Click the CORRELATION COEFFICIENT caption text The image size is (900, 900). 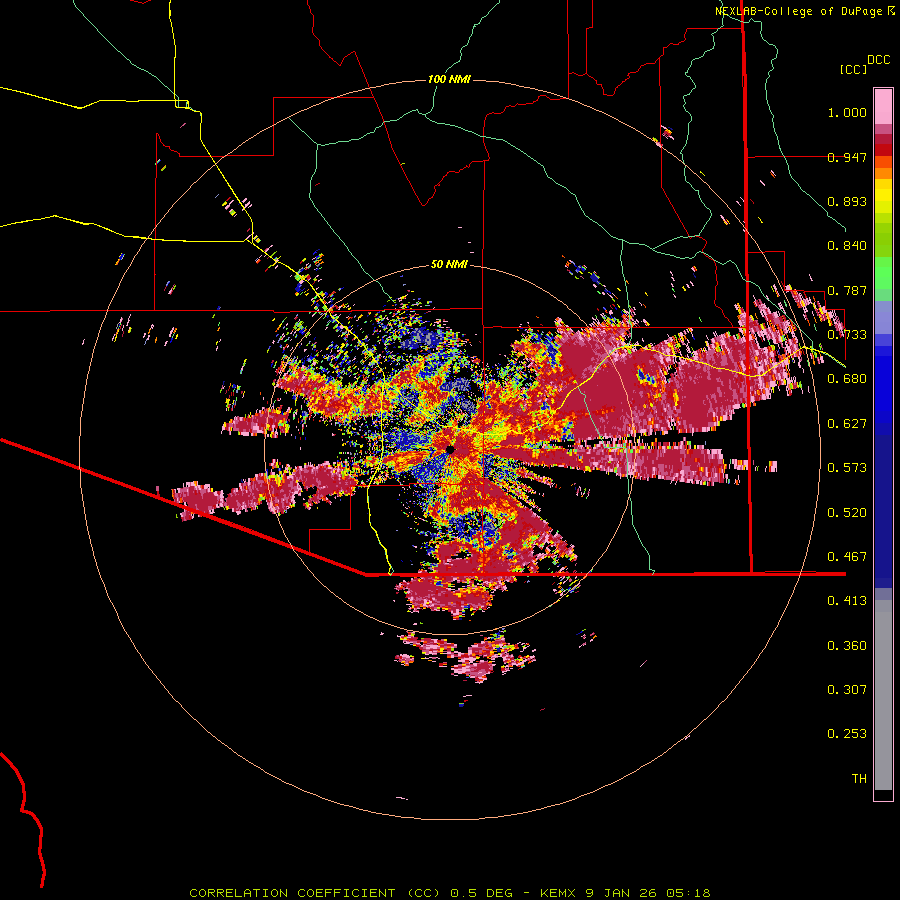292,893
